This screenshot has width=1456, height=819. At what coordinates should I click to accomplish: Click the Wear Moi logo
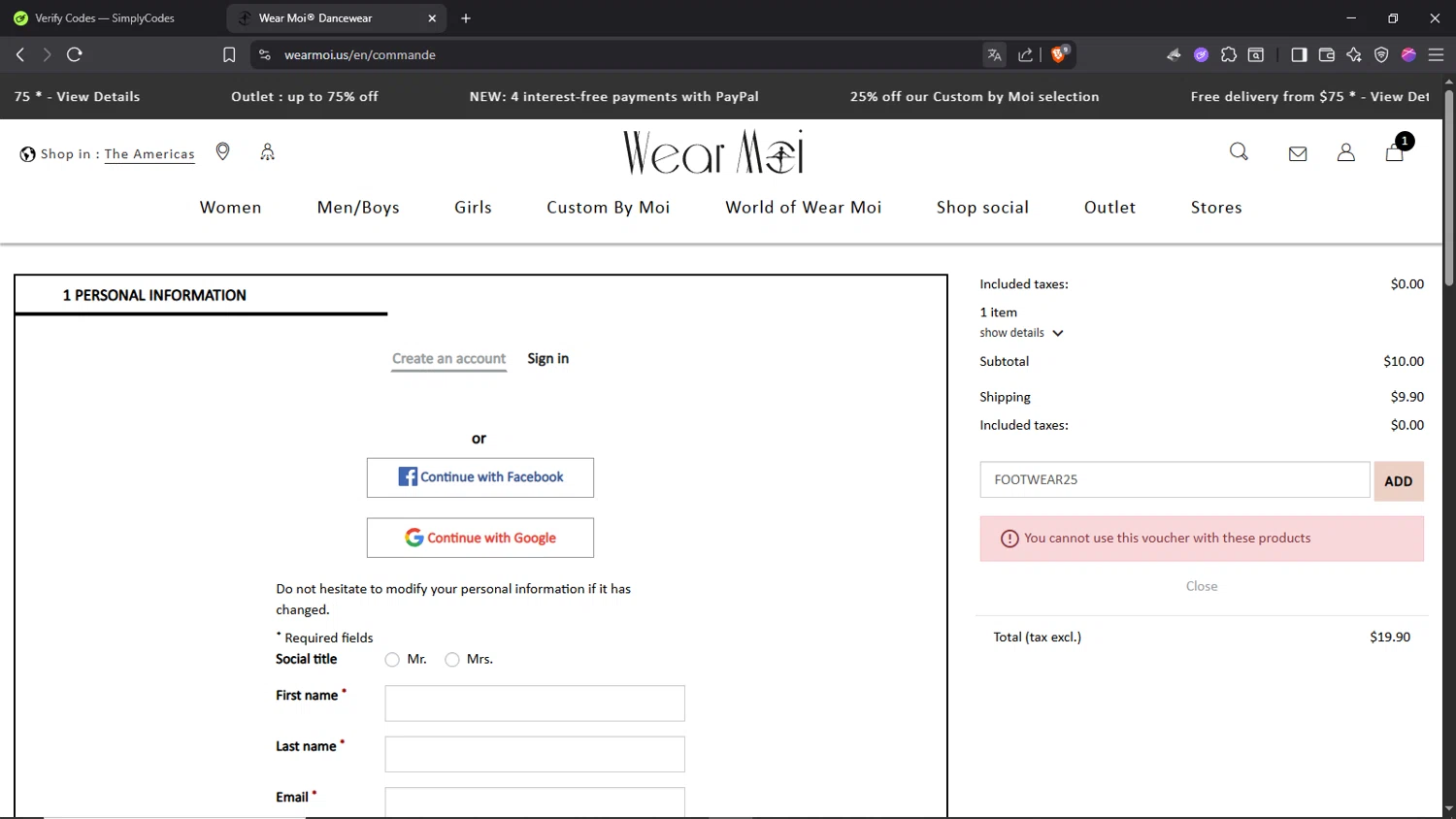click(713, 152)
